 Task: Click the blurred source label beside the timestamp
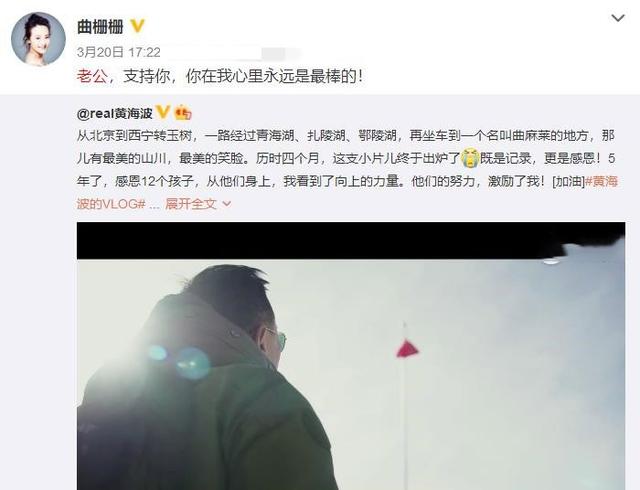click(x=233, y=53)
